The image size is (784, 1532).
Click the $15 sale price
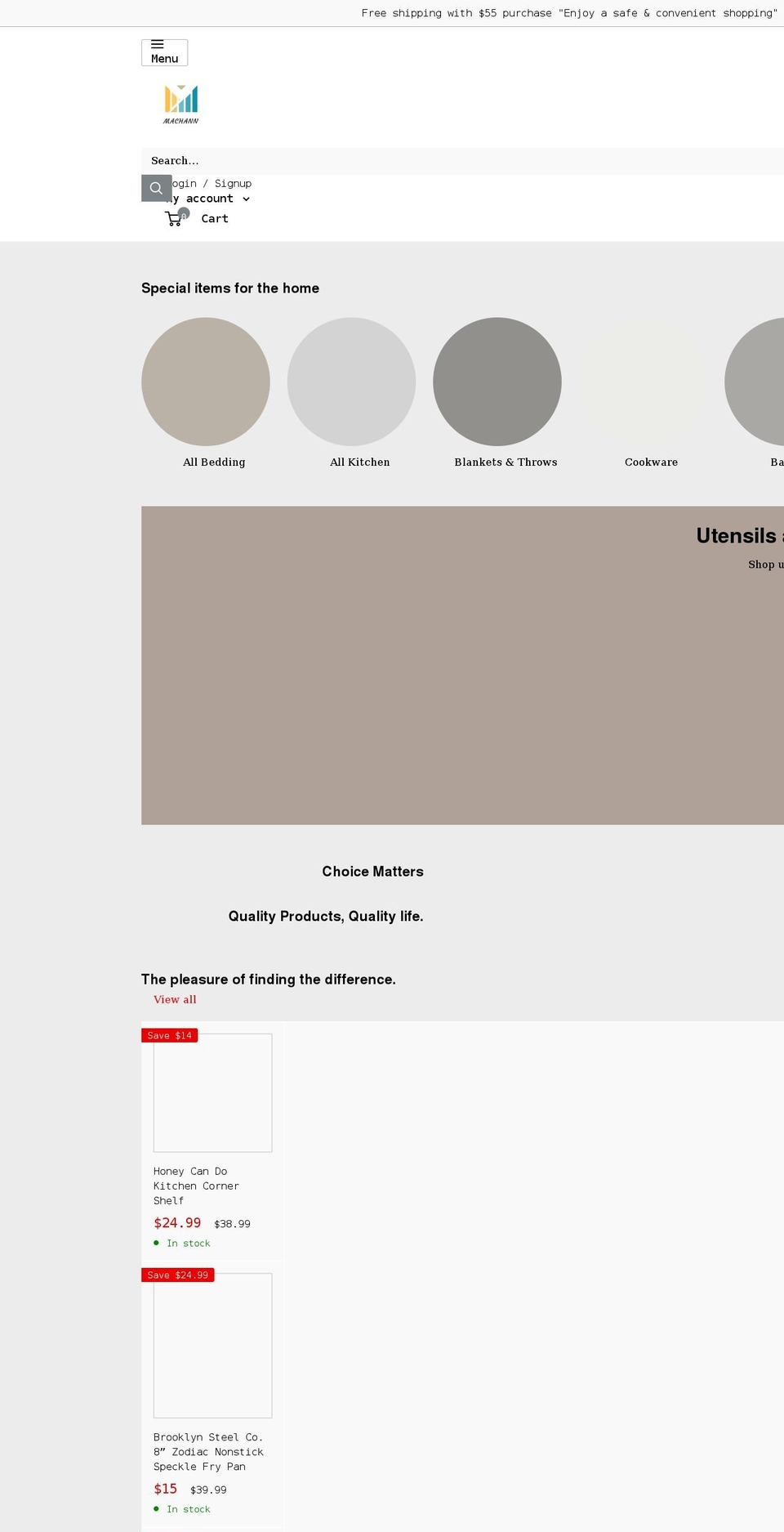(165, 1490)
